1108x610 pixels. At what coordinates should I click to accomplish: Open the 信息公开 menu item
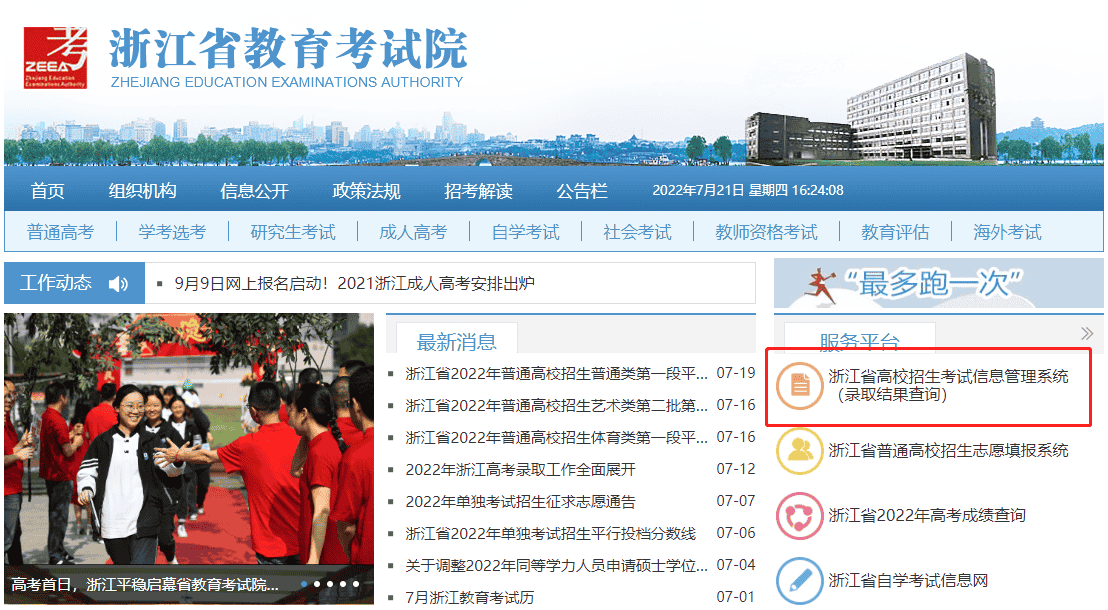click(x=254, y=191)
